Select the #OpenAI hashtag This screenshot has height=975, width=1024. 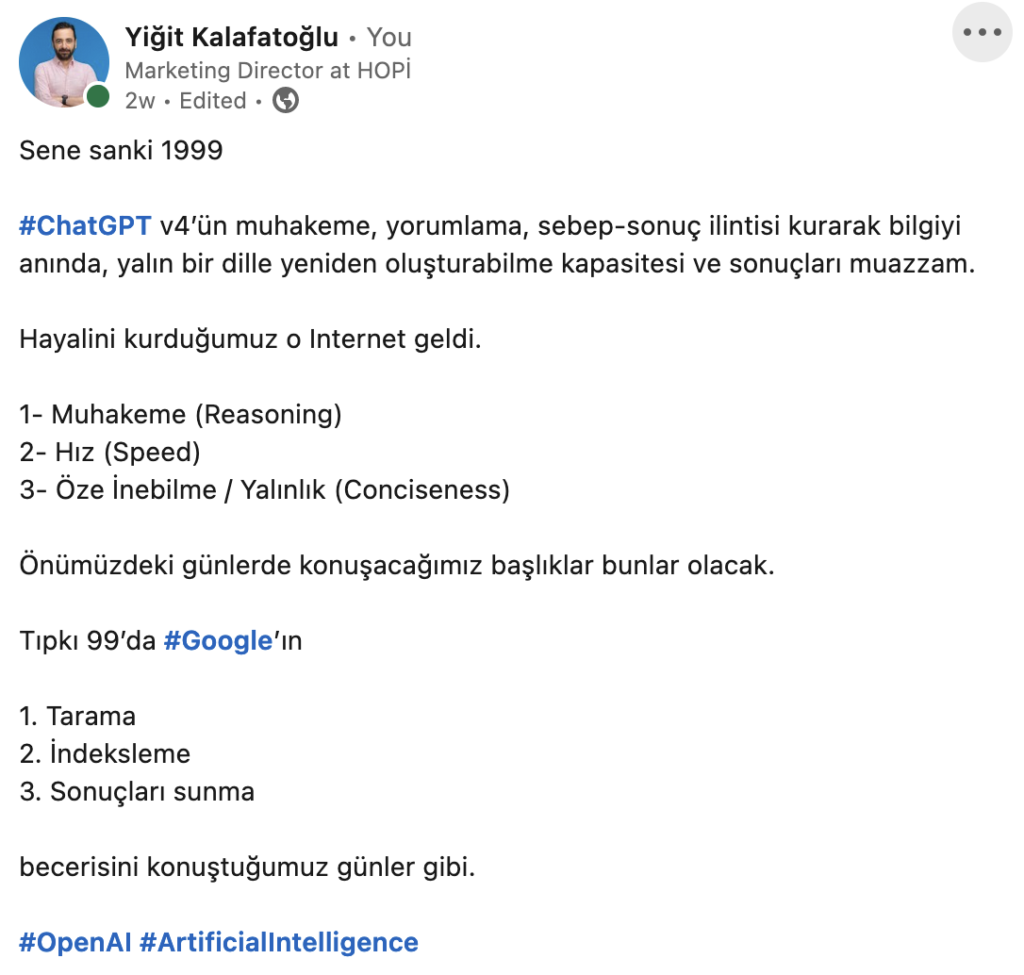75,942
